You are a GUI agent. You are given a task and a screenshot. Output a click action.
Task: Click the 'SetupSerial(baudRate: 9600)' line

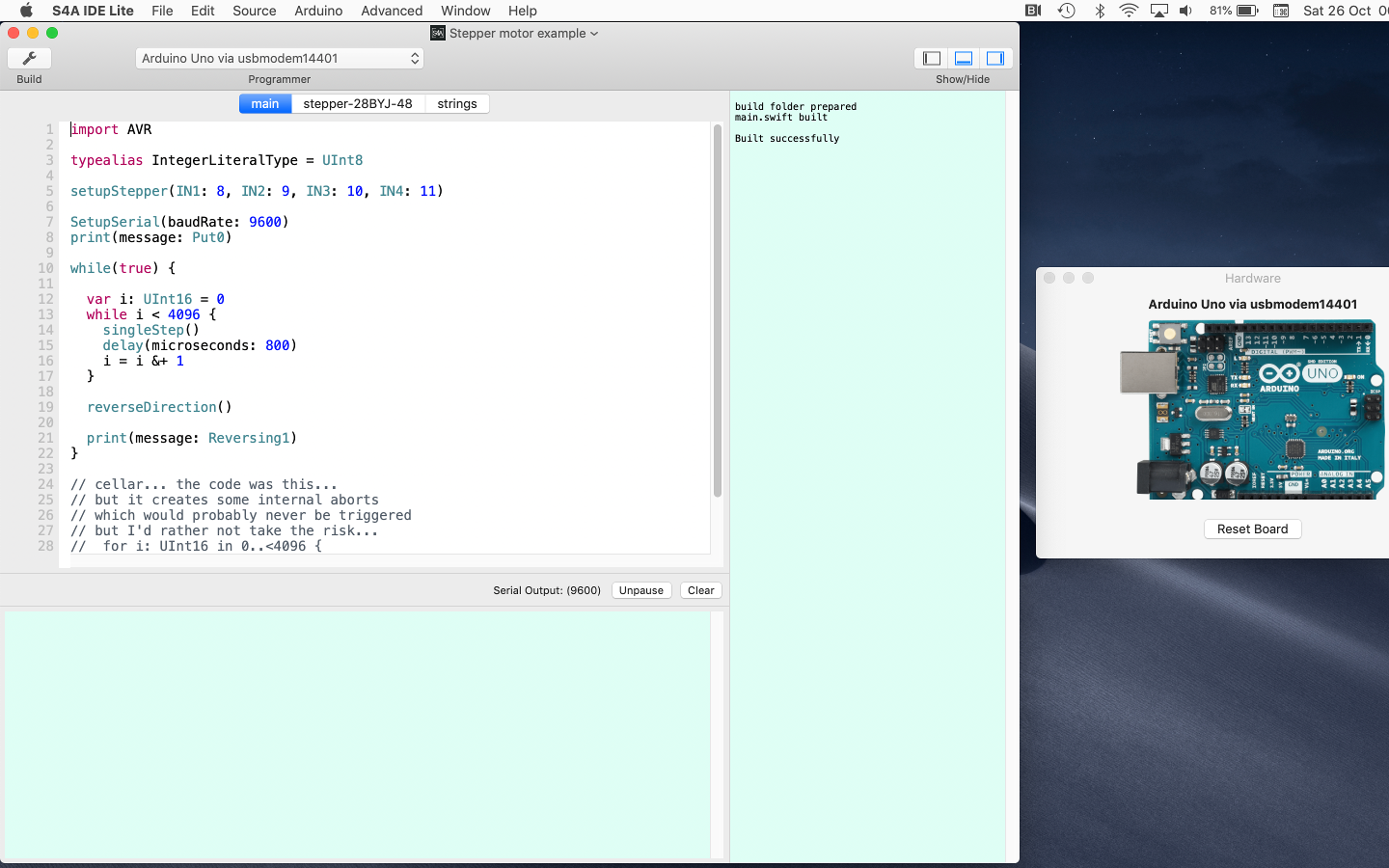click(x=179, y=222)
